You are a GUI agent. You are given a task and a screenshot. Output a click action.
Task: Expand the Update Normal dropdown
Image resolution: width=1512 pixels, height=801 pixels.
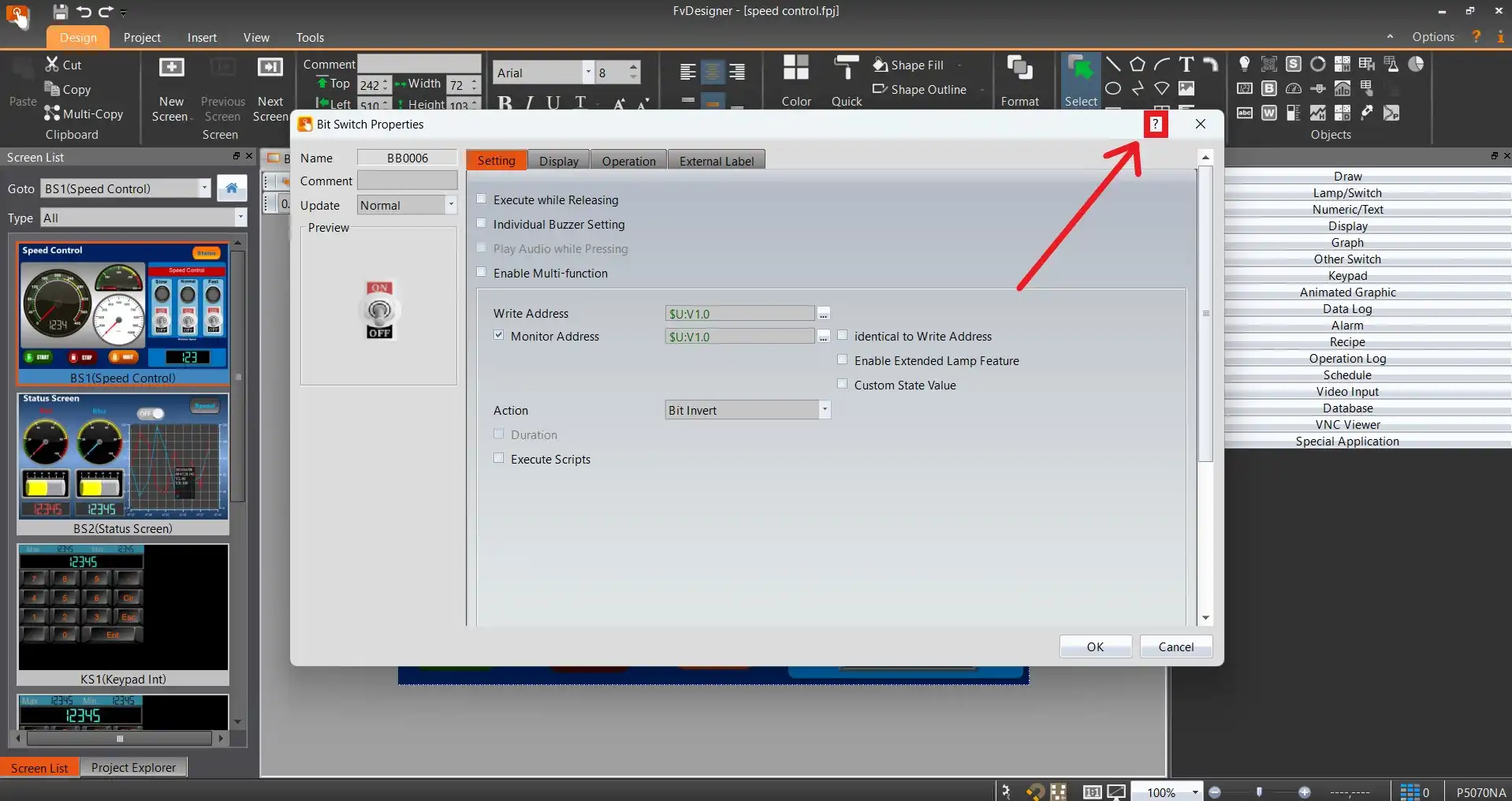coord(450,205)
